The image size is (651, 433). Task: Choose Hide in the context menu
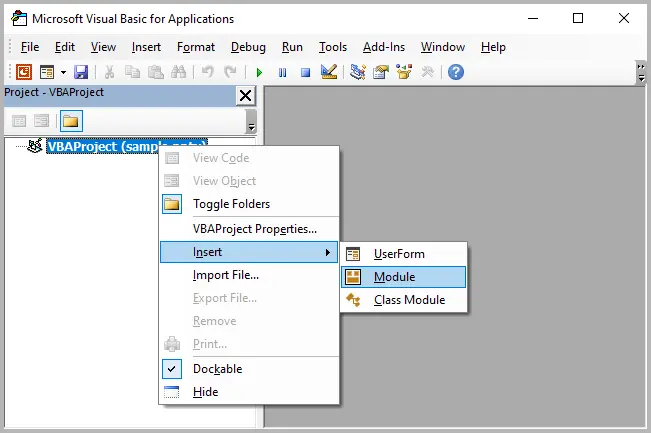249,392
